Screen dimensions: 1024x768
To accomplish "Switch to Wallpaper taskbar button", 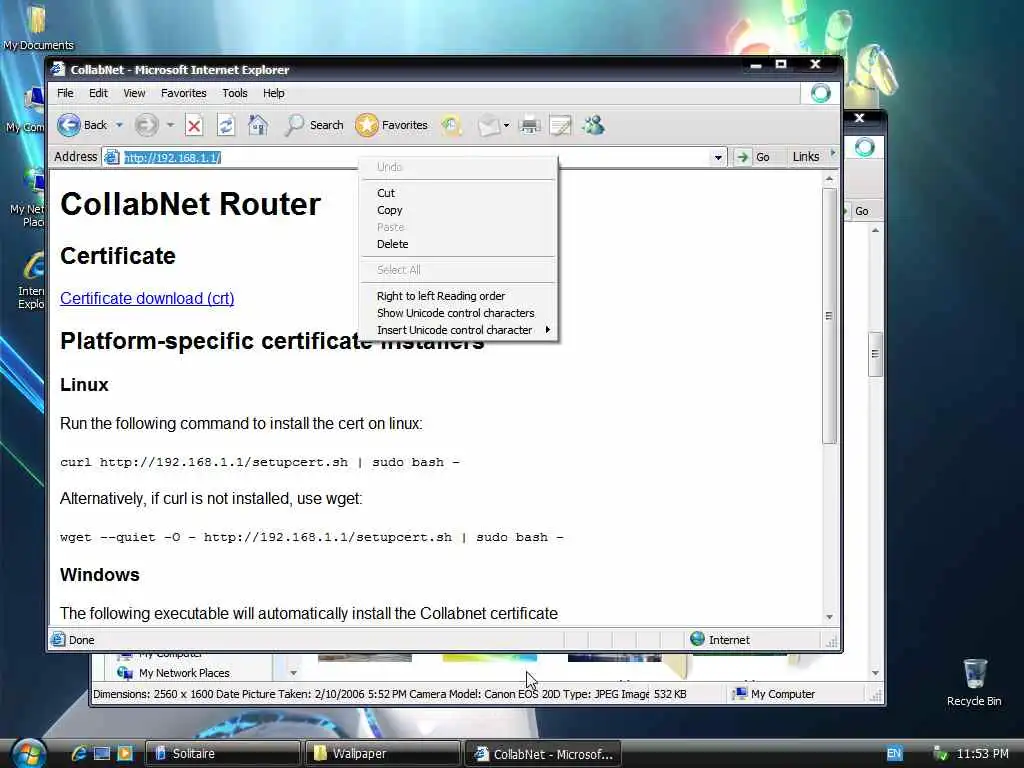I will (x=383, y=754).
